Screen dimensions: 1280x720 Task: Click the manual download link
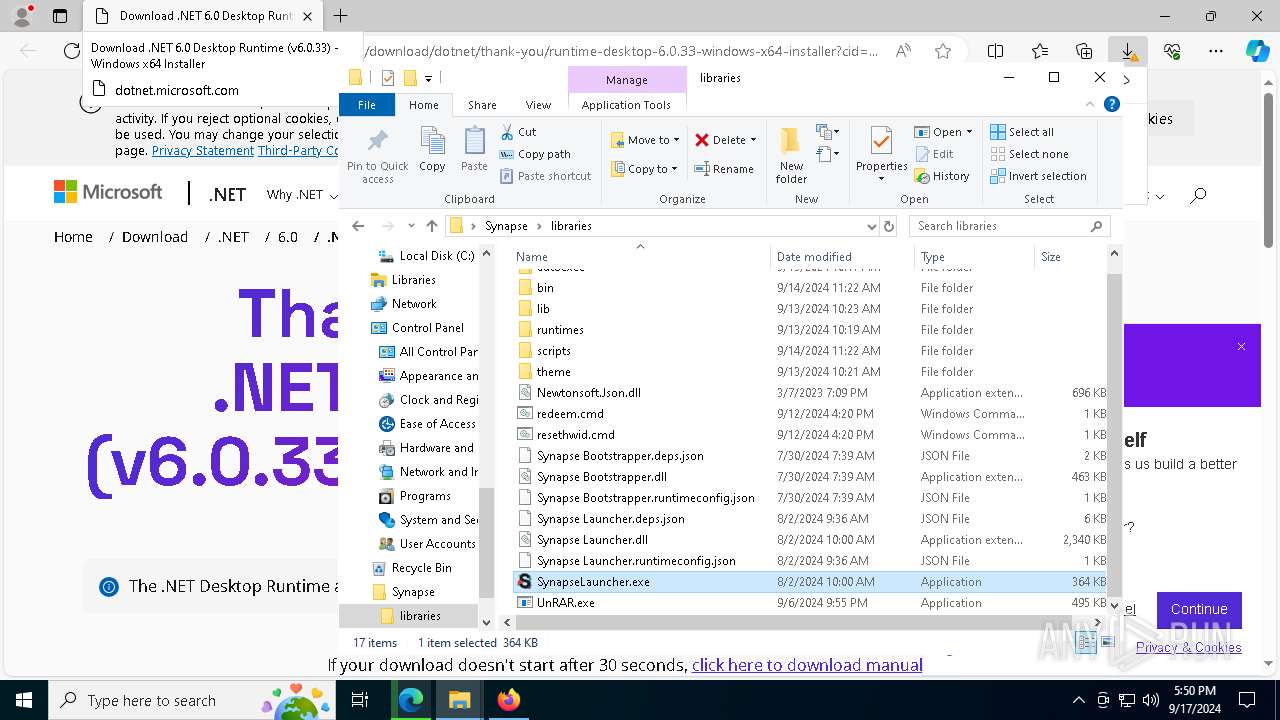click(807, 665)
